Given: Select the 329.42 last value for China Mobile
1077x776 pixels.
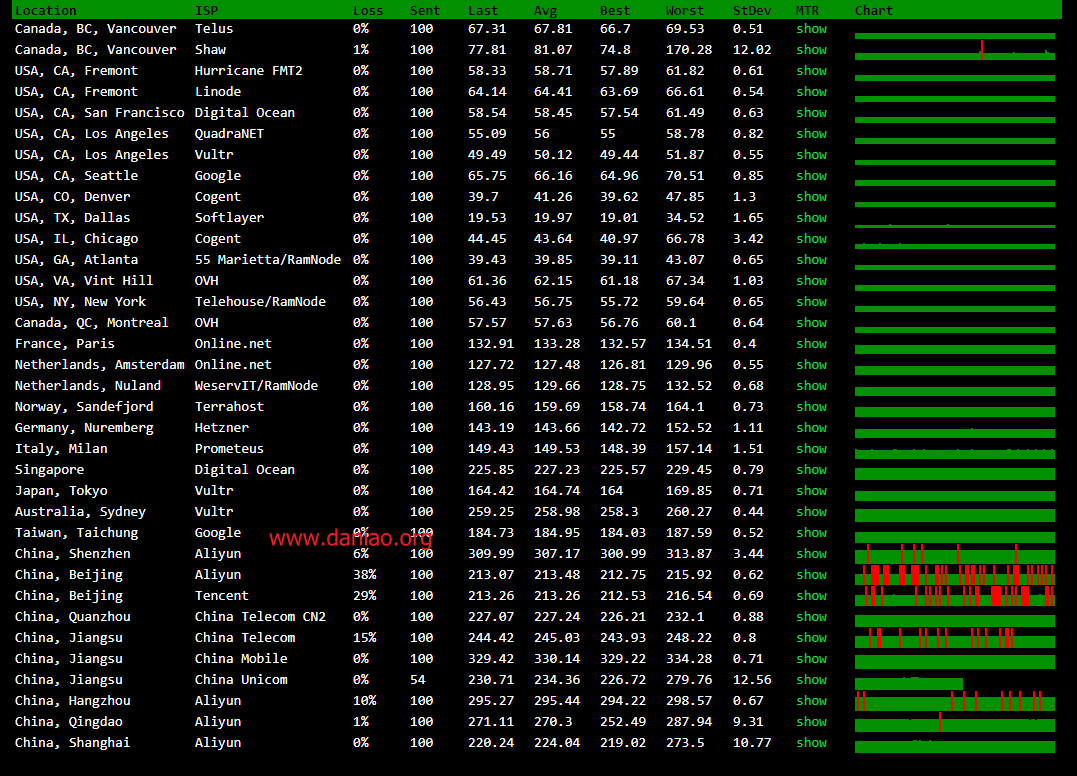Looking at the screenshot, I should coord(490,659).
